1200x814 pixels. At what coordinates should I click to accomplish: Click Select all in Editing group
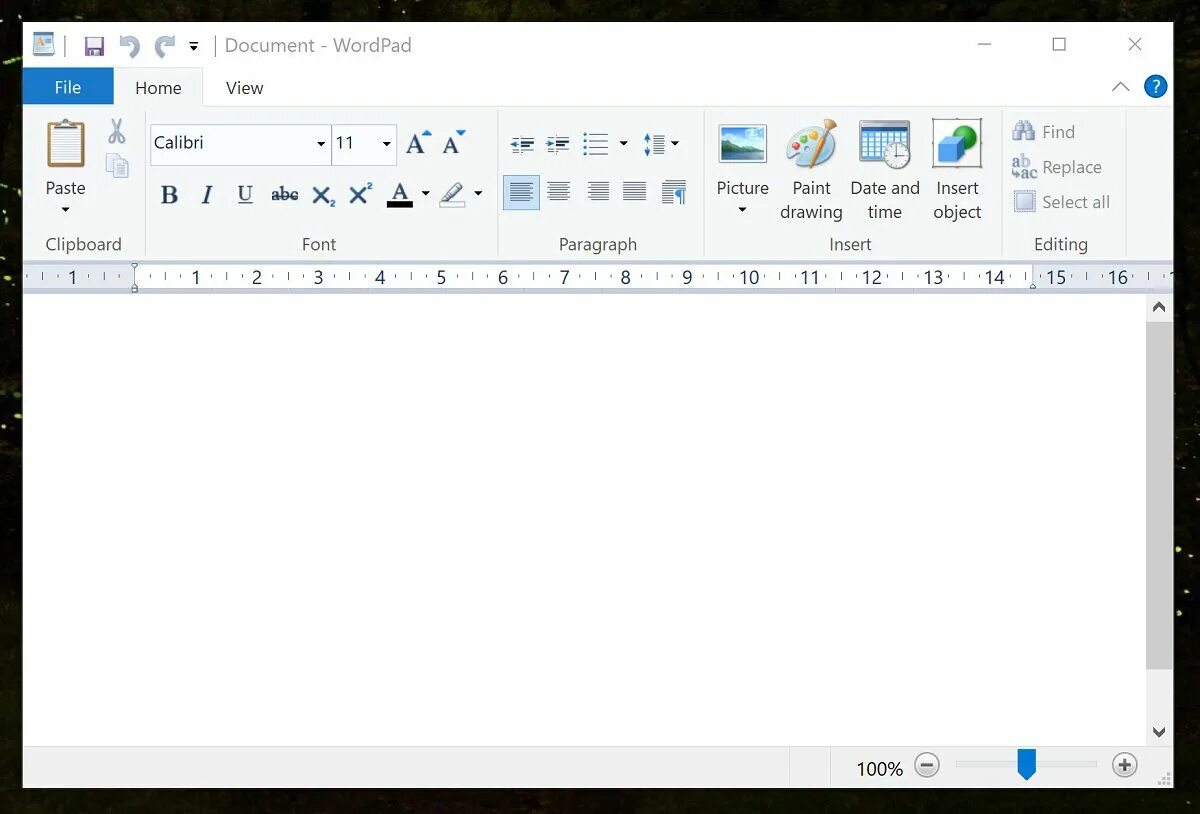(x=1062, y=202)
